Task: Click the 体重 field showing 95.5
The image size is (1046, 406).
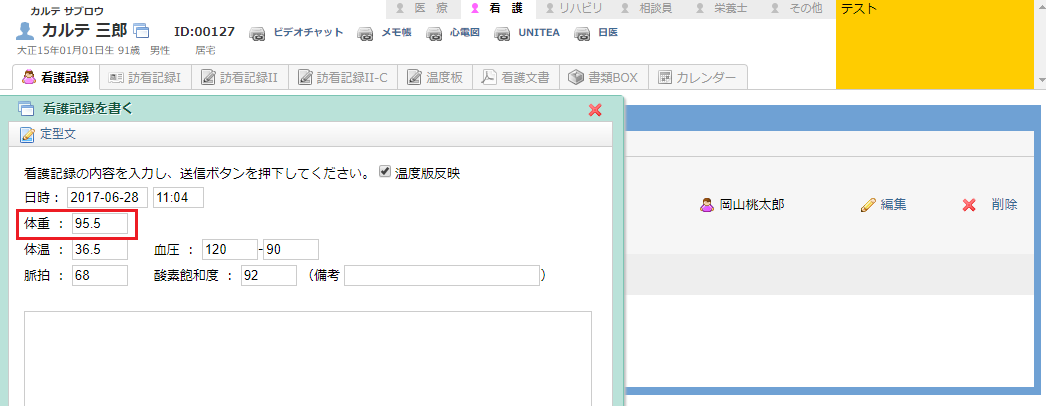Action: pyautogui.click(x=99, y=224)
